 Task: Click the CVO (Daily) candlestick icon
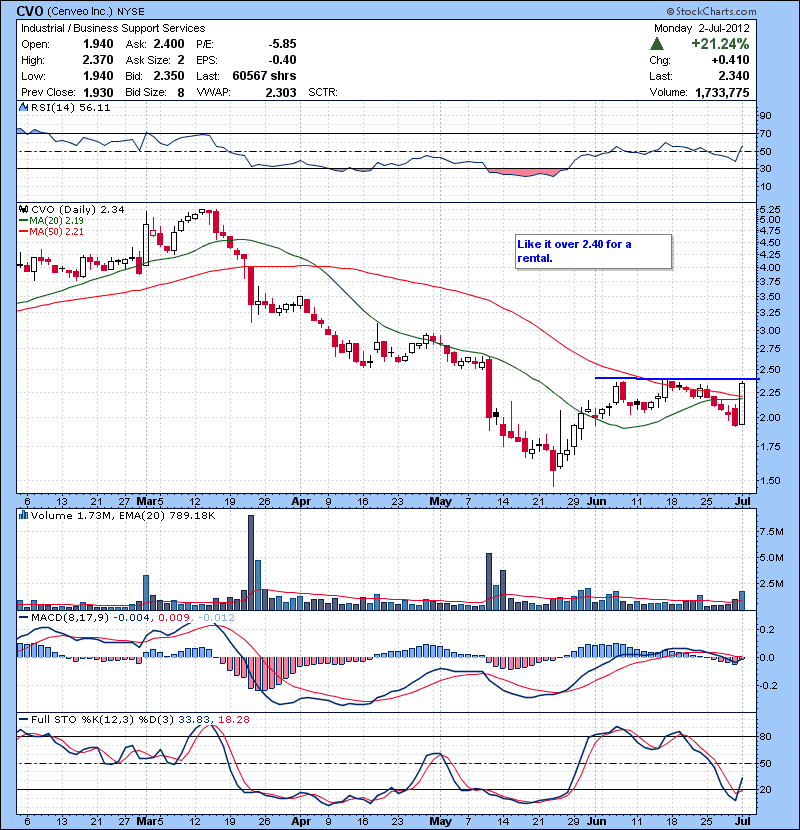pos(23,210)
